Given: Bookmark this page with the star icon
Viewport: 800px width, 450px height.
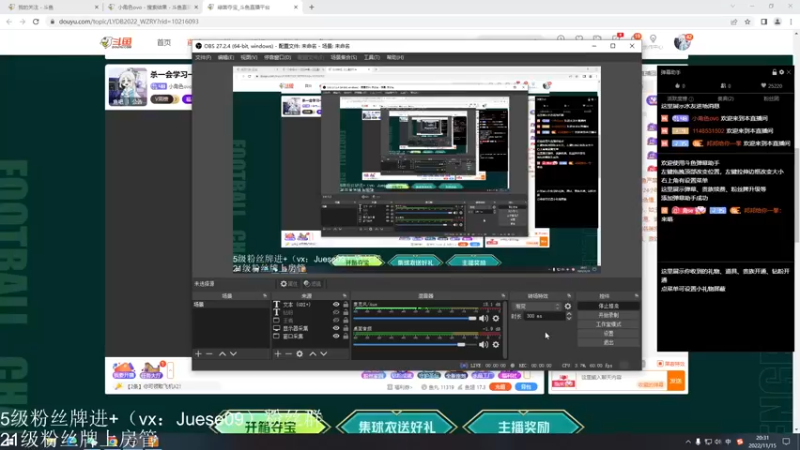Looking at the screenshot, I should [747, 21].
